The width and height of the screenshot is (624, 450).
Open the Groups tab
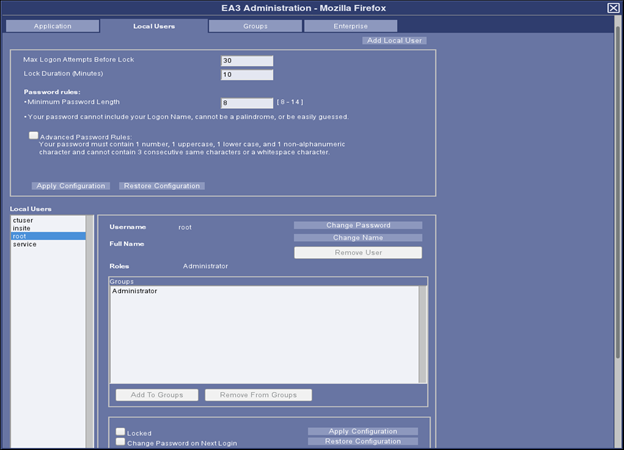(x=255, y=26)
